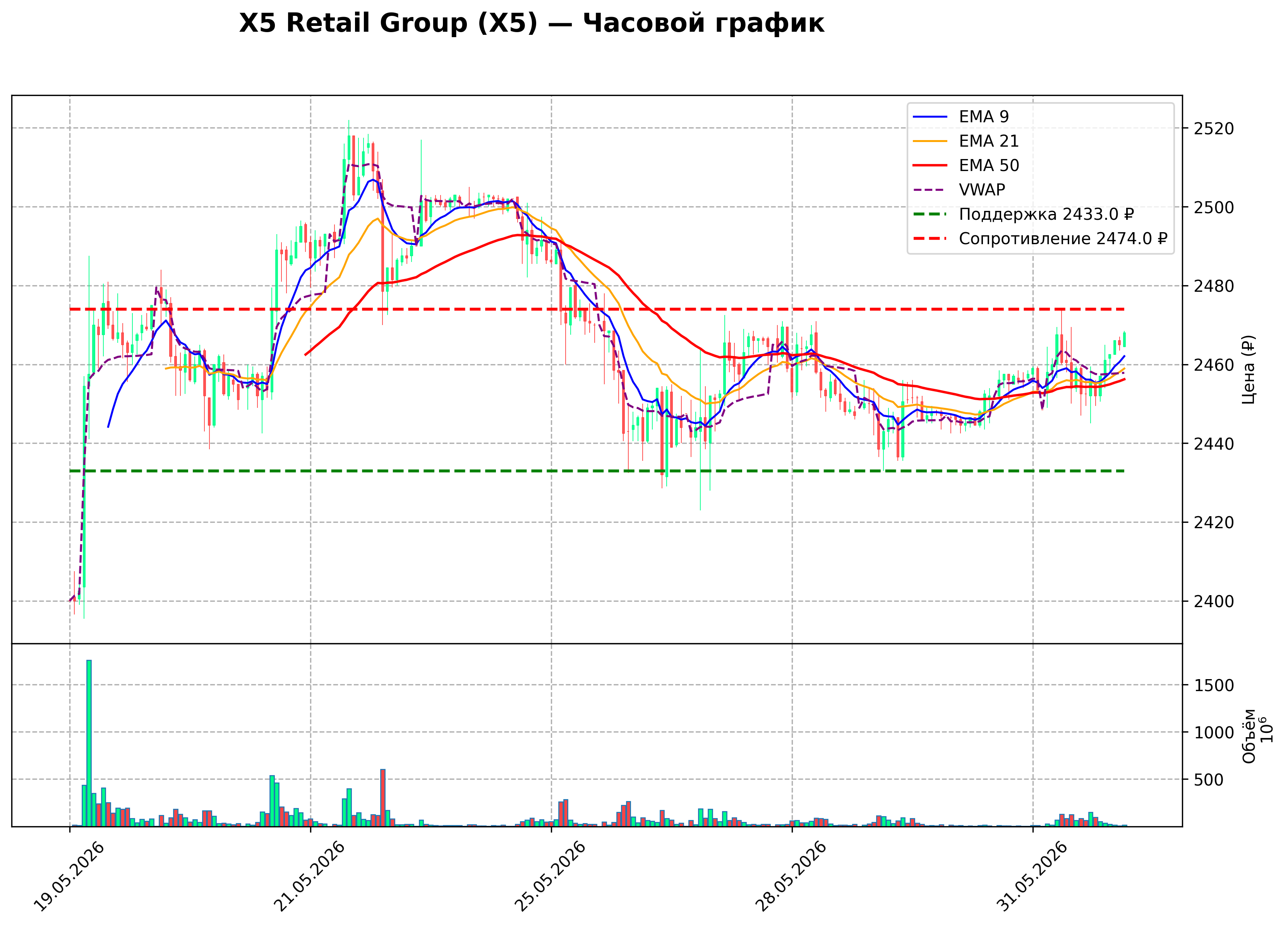The image size is (1288, 926).
Task: Click the red solid EMA 50 legend sample
Action: 930,166
